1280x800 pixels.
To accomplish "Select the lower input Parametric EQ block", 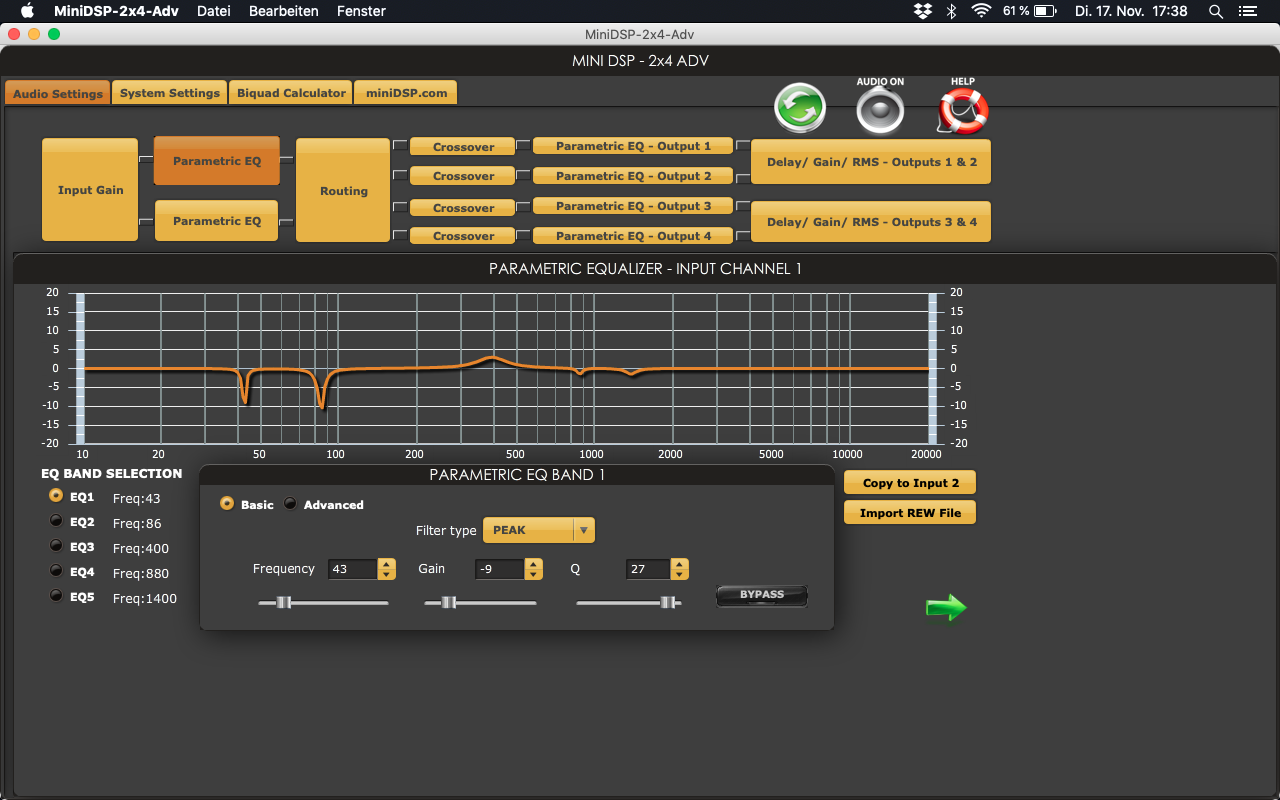I will [217, 221].
